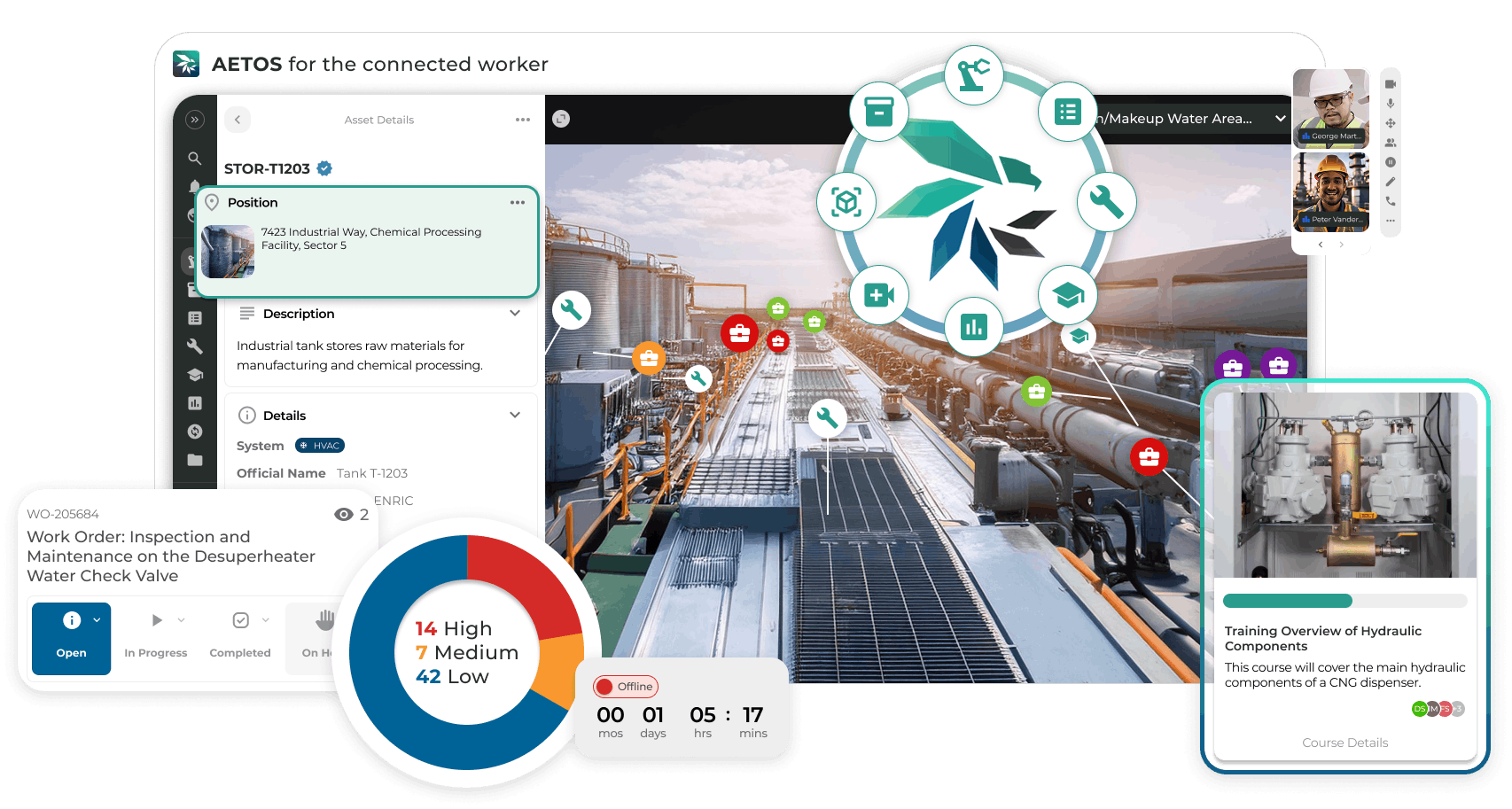Select the wrench icon in the dark sidebar

(x=195, y=346)
